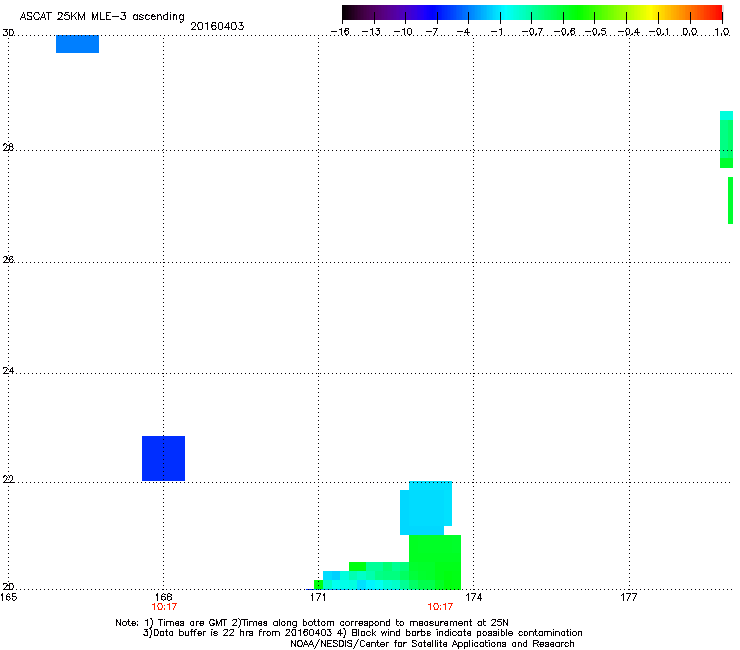The width and height of the screenshot is (740, 650).
Task: Click the green data strip at 28N right edge
Action: (x=726, y=139)
